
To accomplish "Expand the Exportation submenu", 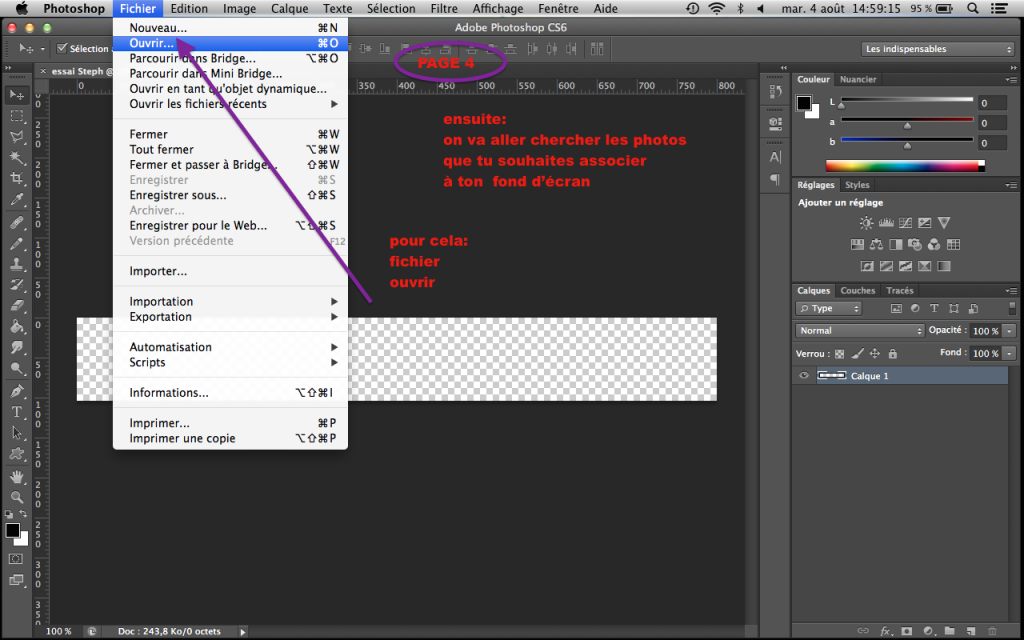I will tap(230, 317).
